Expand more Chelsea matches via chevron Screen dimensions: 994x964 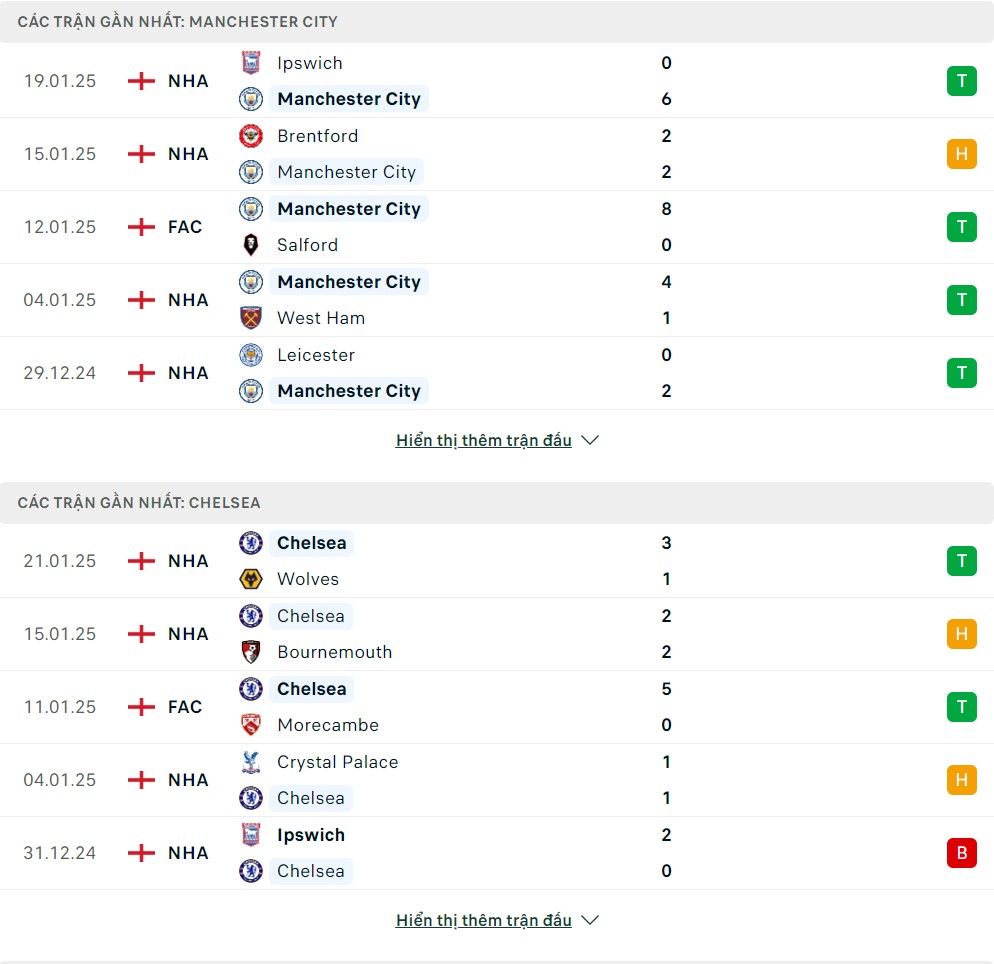[x=590, y=920]
